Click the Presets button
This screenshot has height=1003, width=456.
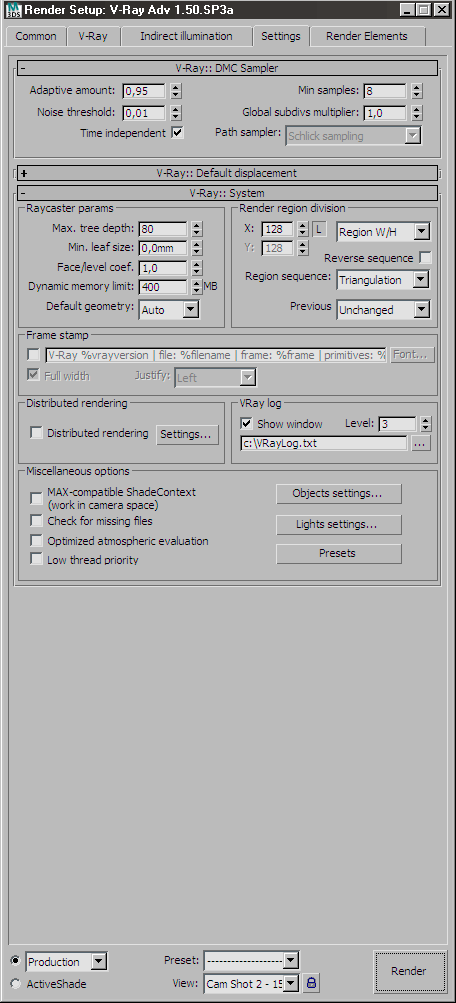pyautogui.click(x=338, y=553)
